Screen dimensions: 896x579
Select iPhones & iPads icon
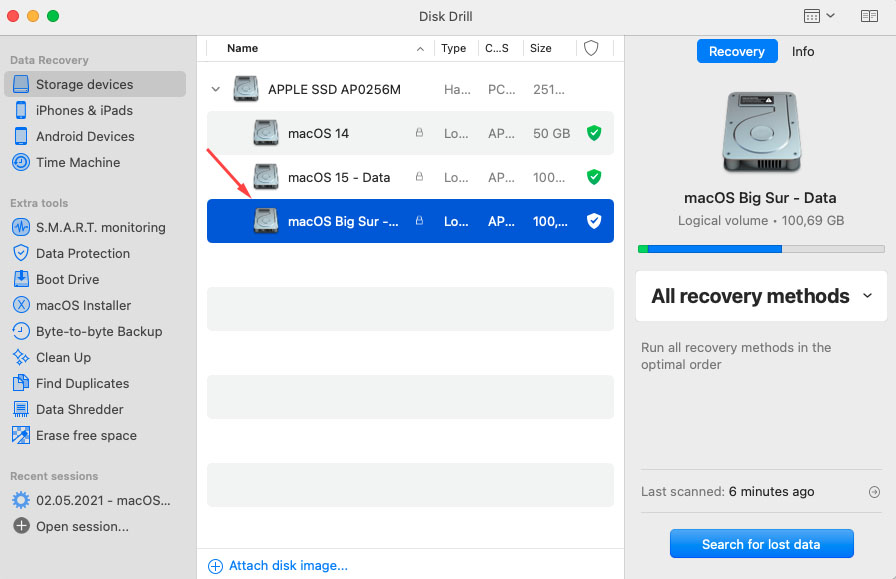(21, 110)
